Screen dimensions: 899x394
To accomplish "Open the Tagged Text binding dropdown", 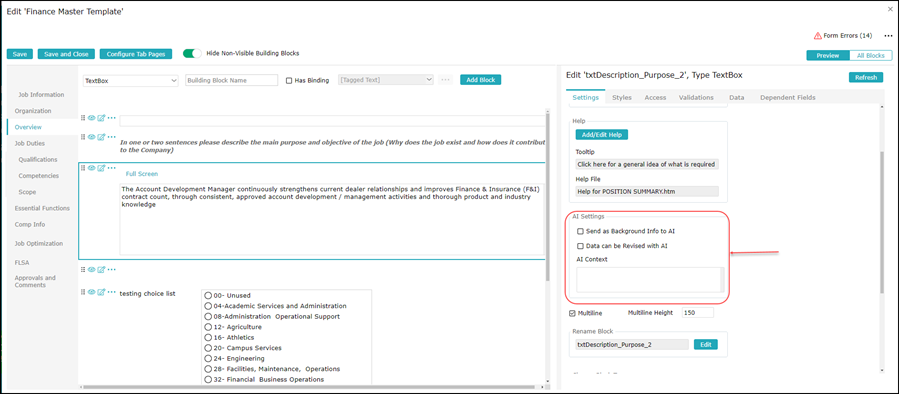I will tap(386, 80).
